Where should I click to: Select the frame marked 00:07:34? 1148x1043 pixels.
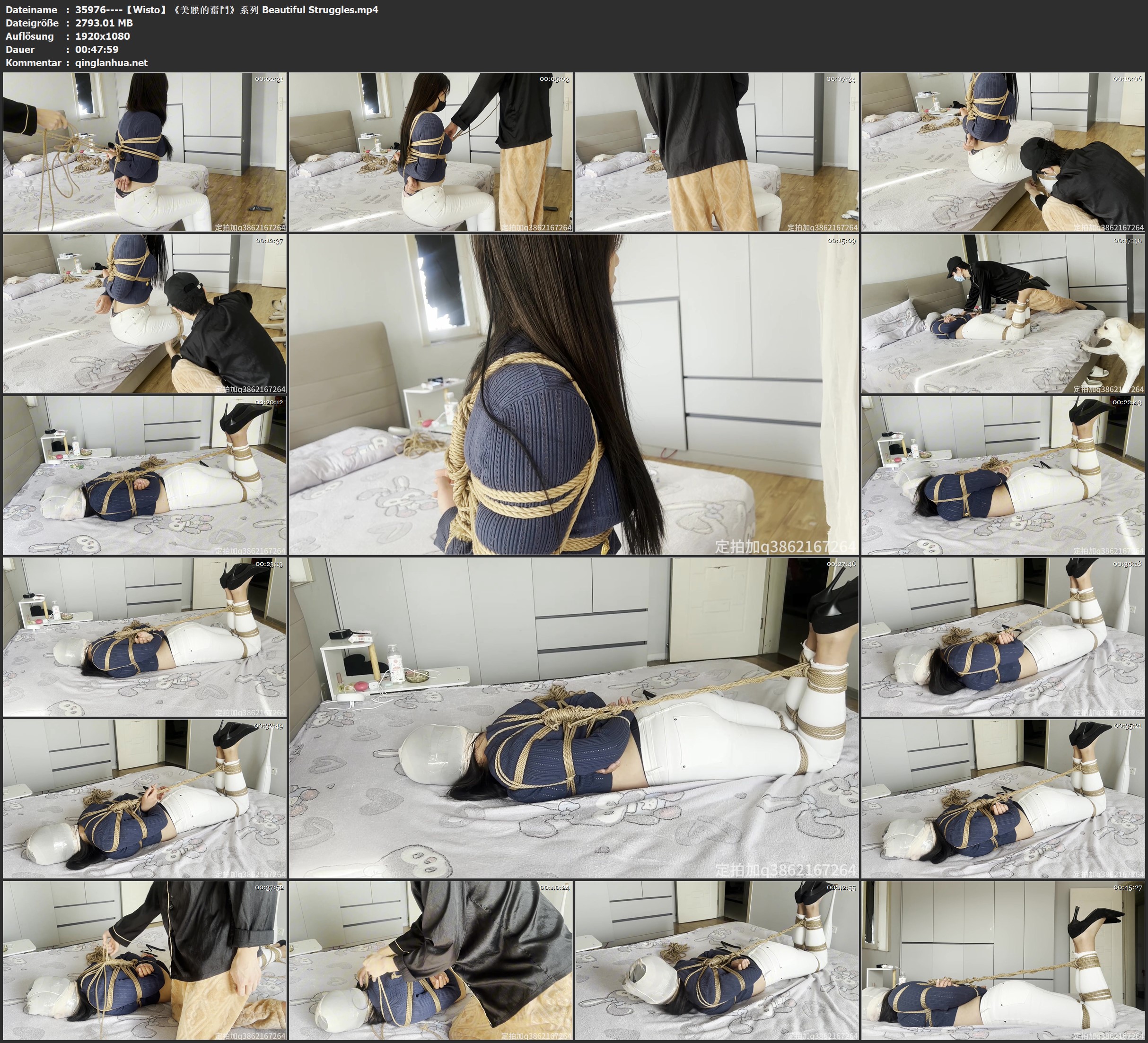click(717, 152)
